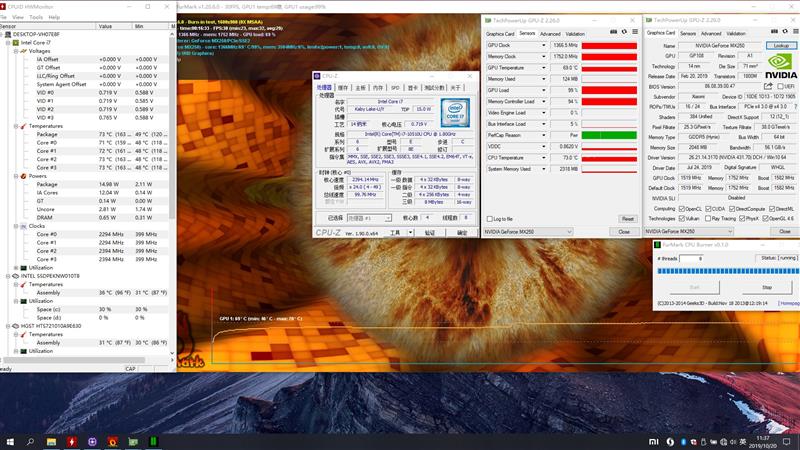Open the GPU Clock sensor dropdown
The width and height of the screenshot is (800, 450).
pos(543,45)
